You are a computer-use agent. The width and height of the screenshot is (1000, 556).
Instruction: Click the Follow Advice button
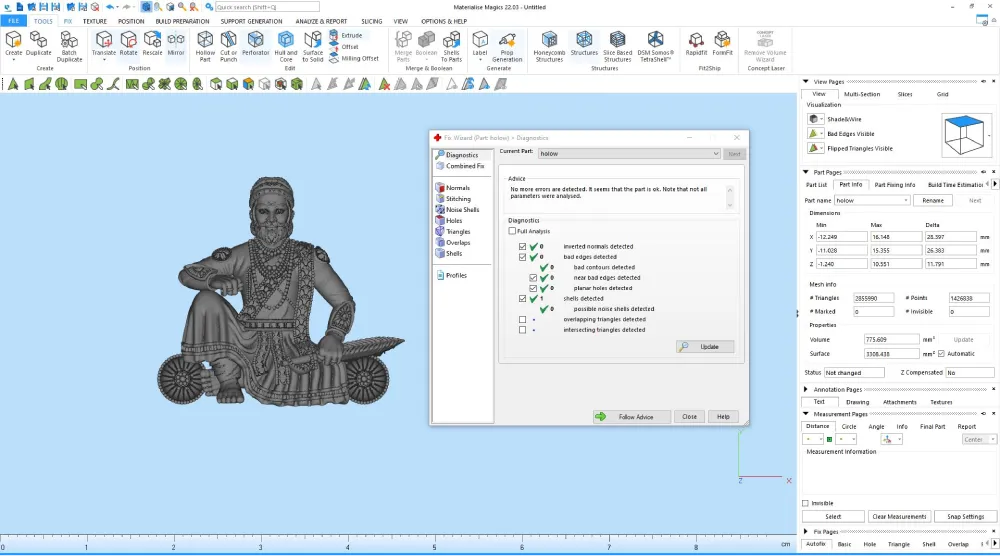tap(631, 416)
